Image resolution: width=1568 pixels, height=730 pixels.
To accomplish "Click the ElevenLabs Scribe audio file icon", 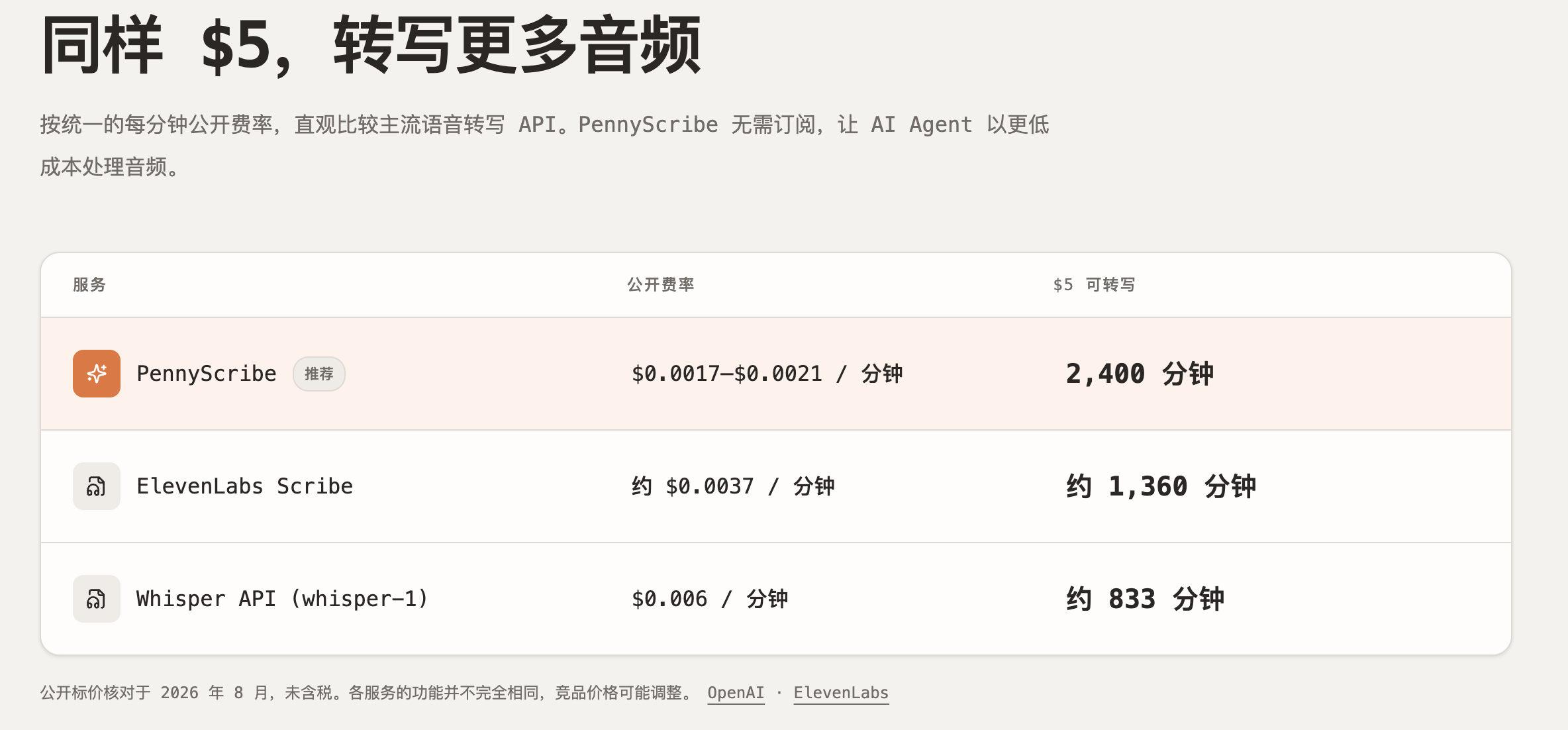I will pos(97,486).
